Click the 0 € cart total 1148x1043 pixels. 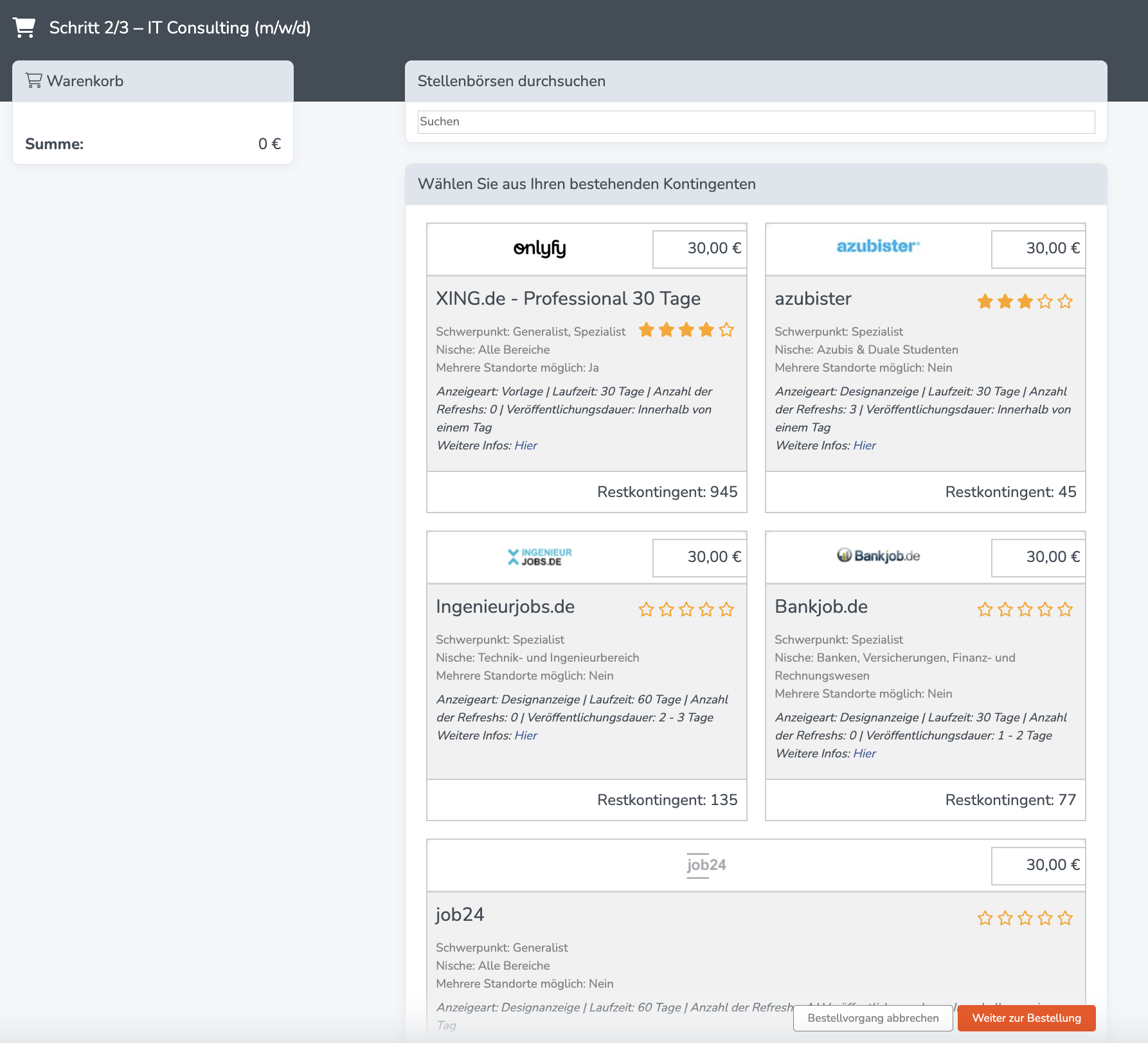pyautogui.click(x=269, y=144)
